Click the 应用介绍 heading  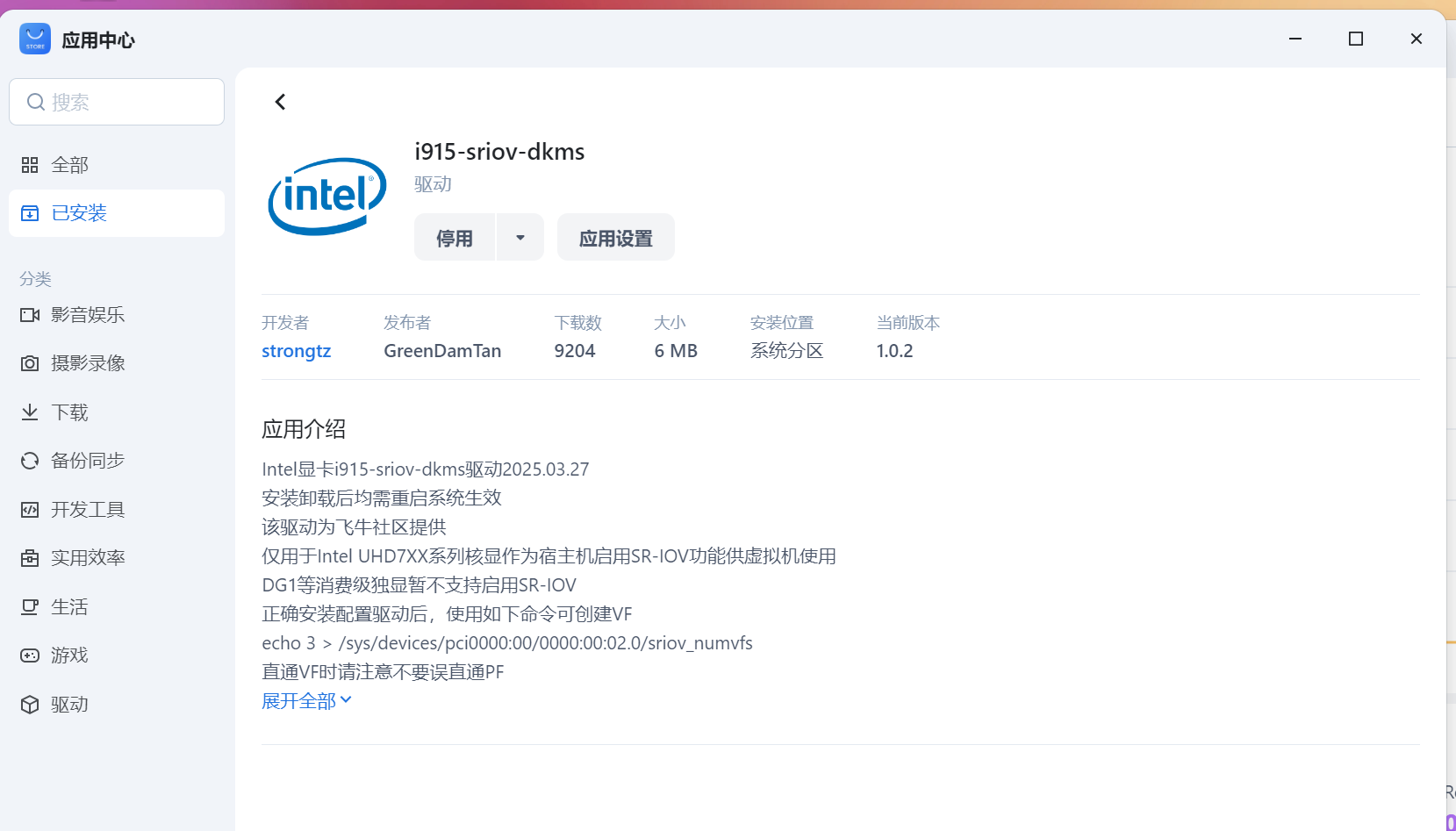[x=304, y=429]
